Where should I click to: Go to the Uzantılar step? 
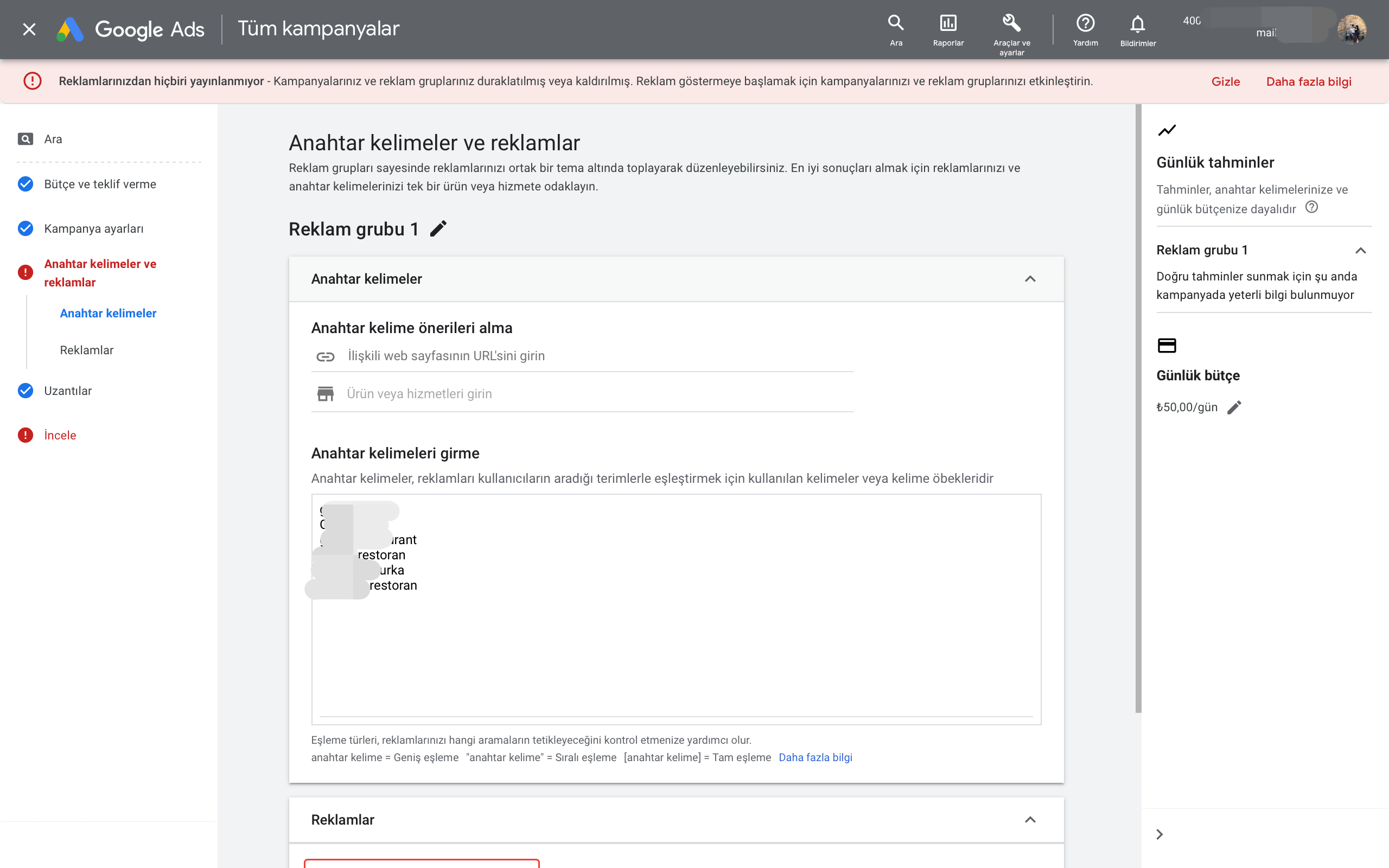point(68,391)
